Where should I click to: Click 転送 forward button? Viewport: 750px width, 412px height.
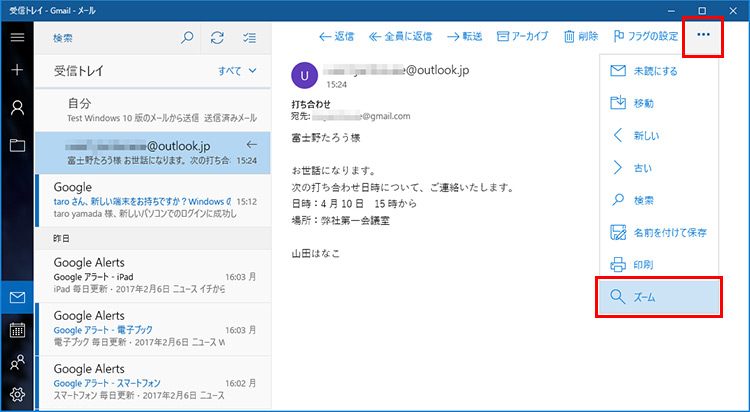[x=459, y=37]
